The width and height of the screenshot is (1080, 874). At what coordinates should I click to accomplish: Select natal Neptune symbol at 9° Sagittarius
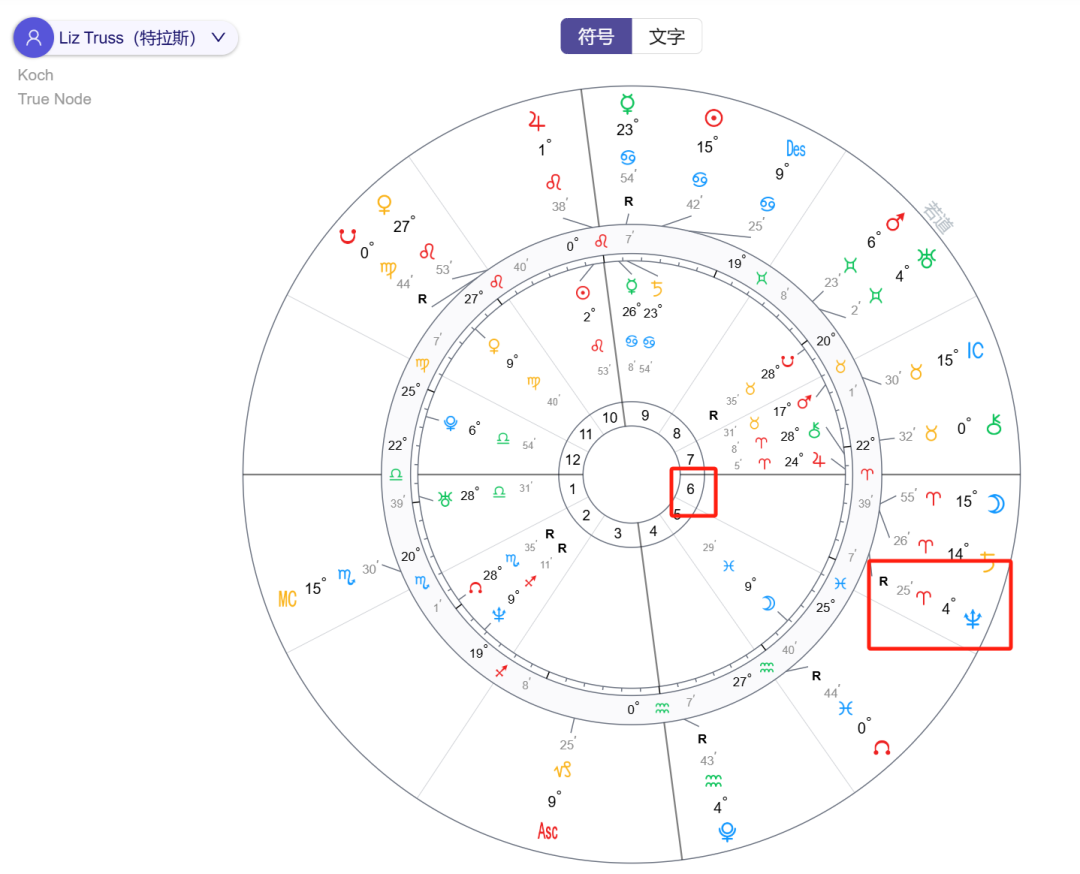[x=499, y=615]
